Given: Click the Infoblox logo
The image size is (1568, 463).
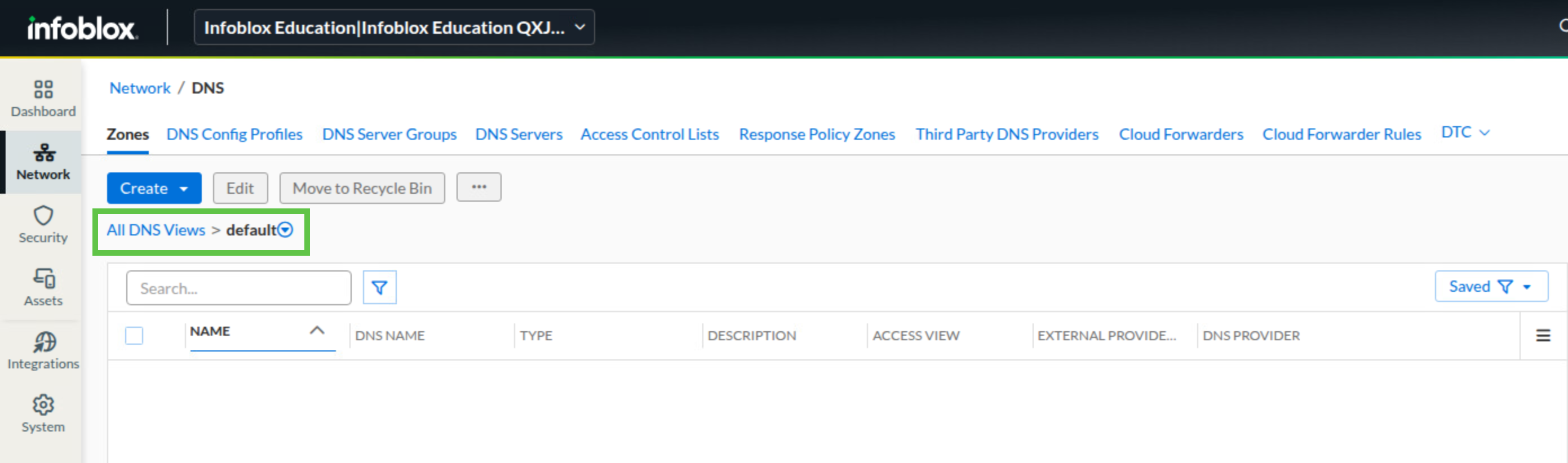Looking at the screenshot, I should coord(82,28).
